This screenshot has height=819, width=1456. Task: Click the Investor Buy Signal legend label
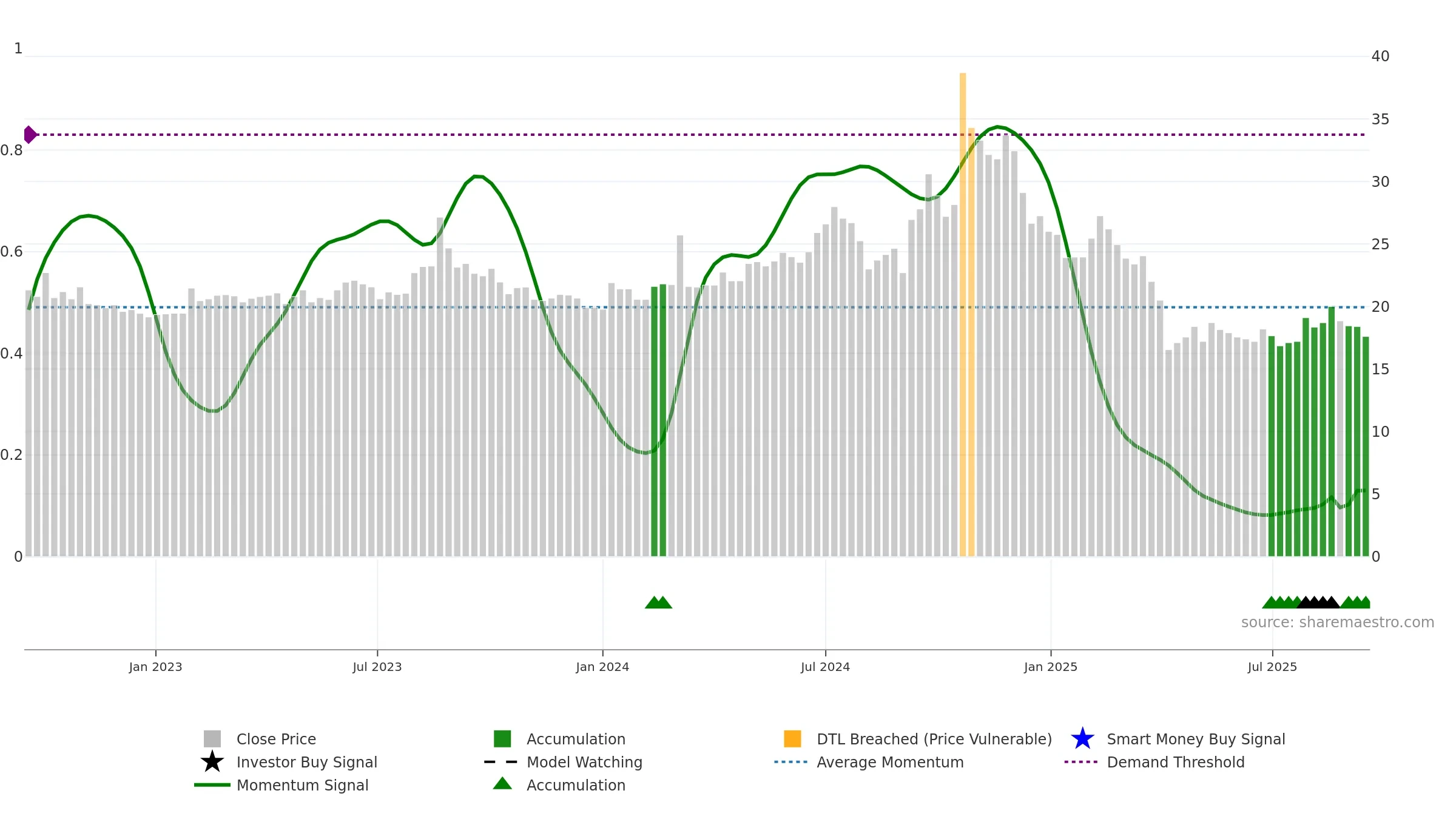[x=307, y=762]
